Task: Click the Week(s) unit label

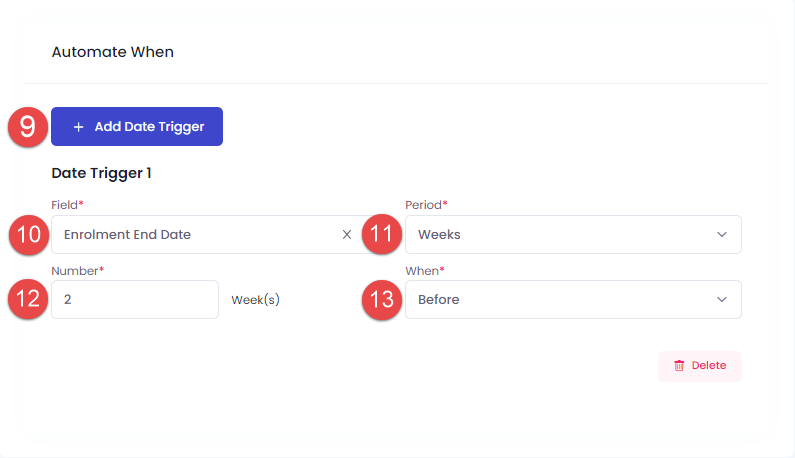Action: pyautogui.click(x=256, y=300)
